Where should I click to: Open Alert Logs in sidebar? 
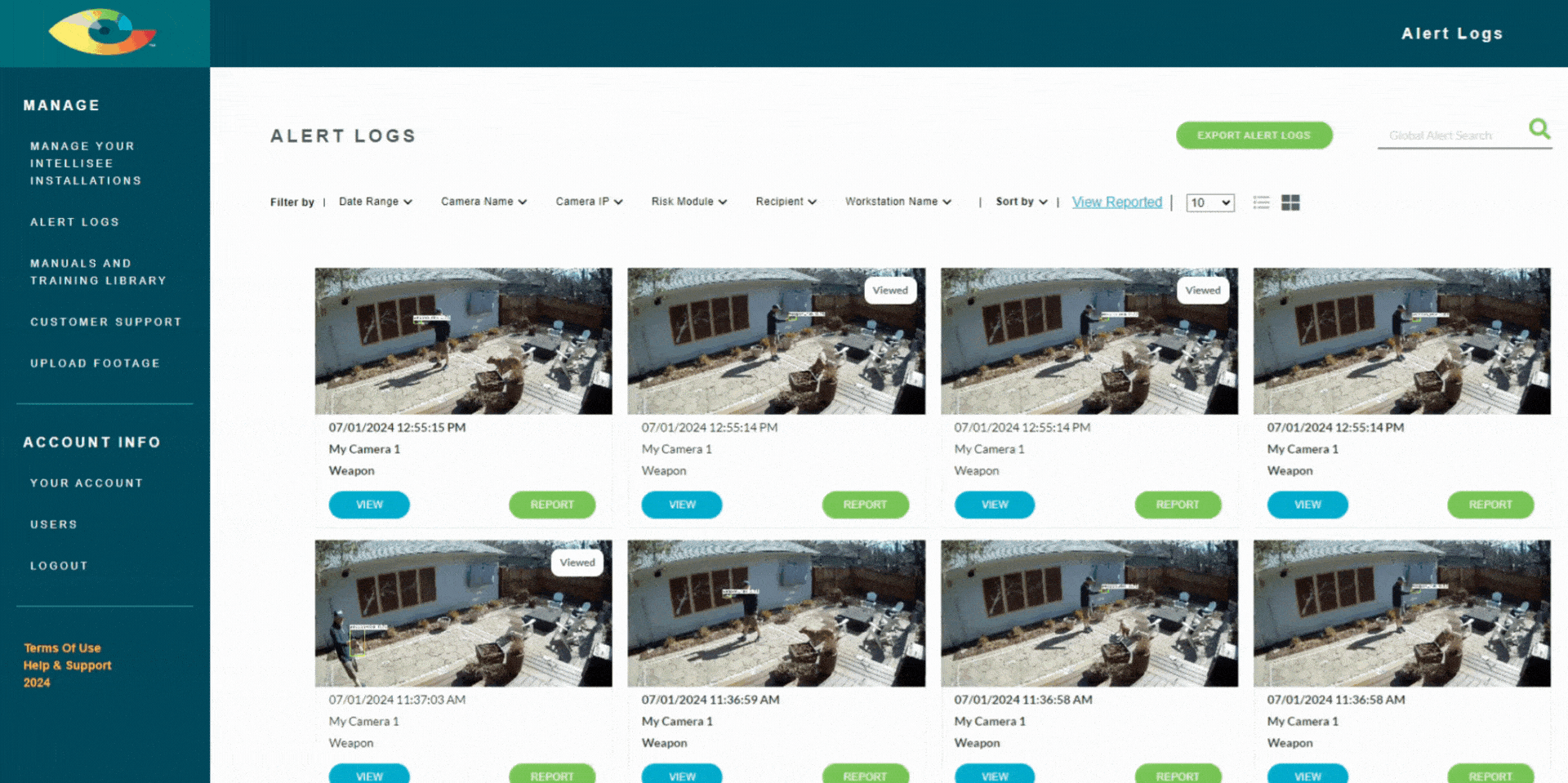75,222
